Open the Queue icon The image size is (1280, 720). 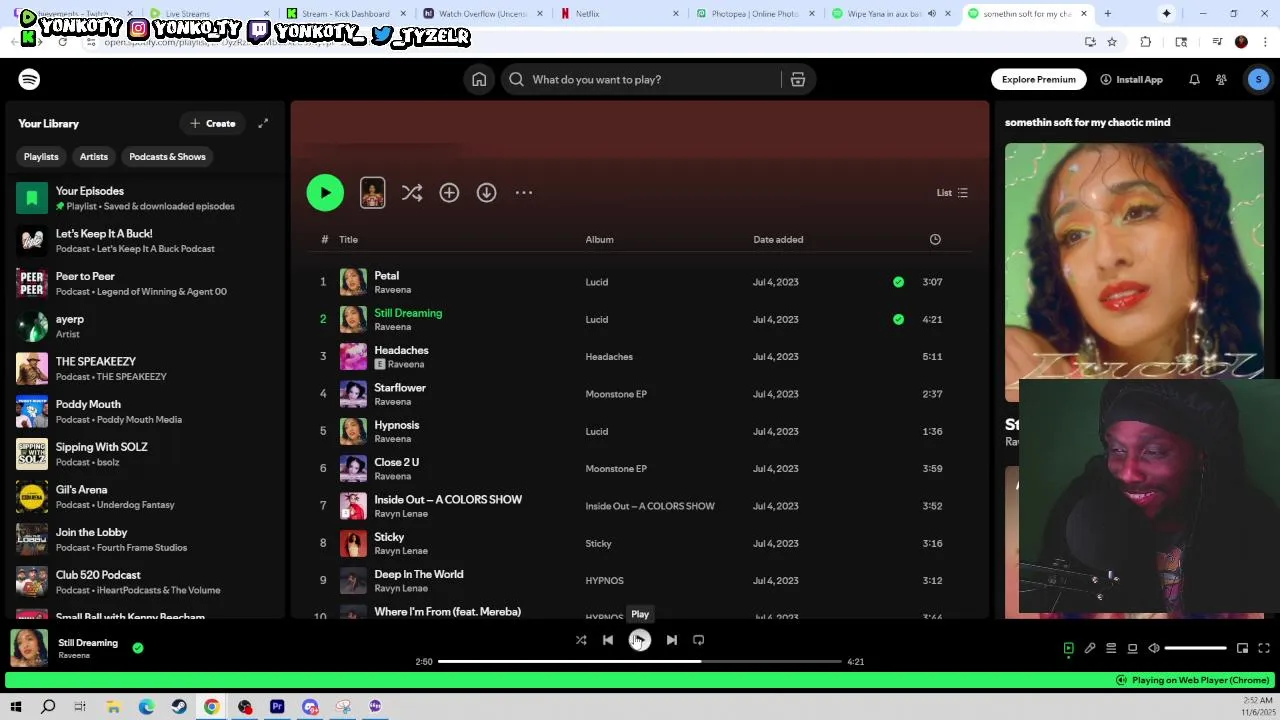[x=1111, y=648]
